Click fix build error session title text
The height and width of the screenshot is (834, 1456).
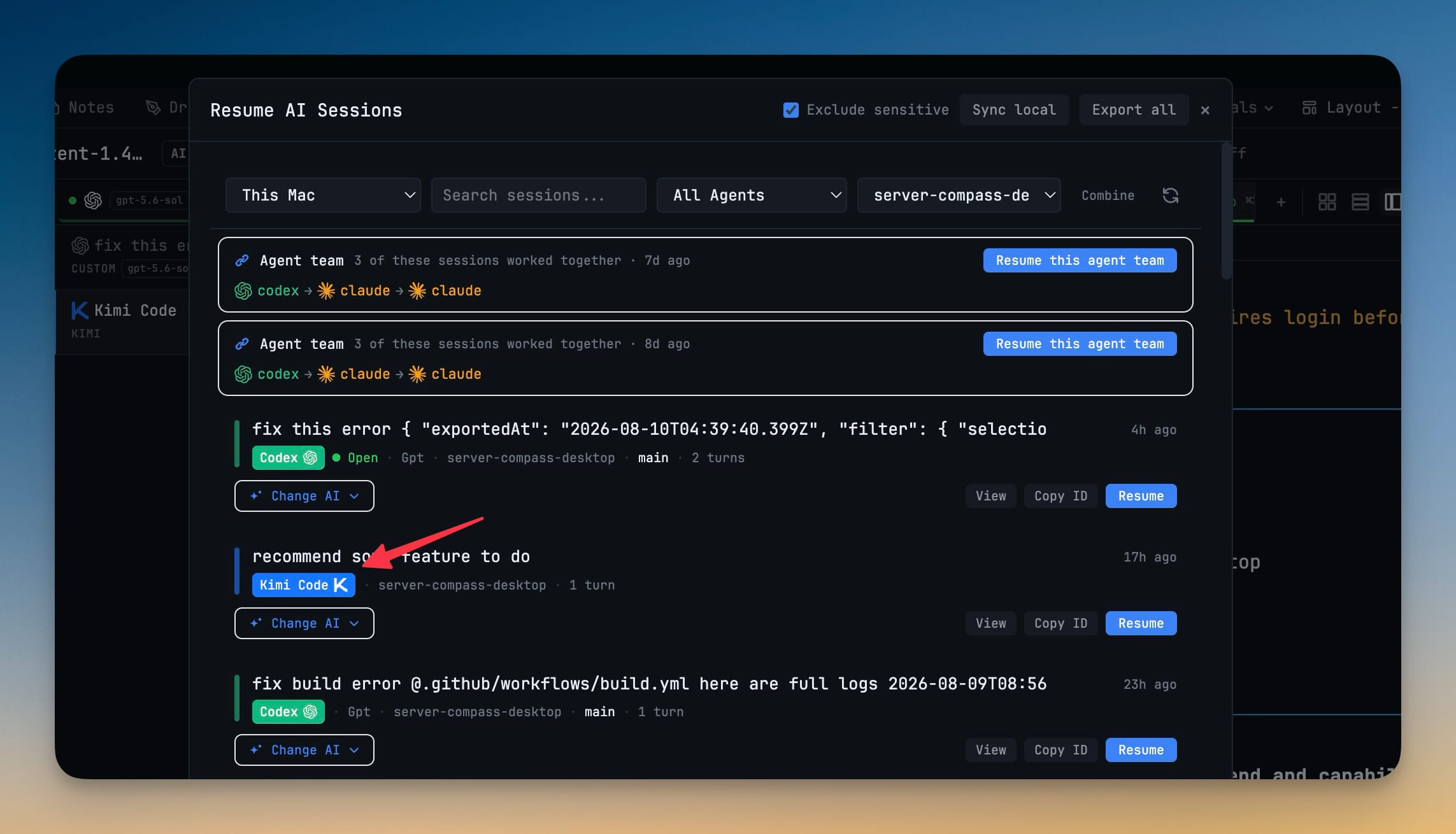649,684
